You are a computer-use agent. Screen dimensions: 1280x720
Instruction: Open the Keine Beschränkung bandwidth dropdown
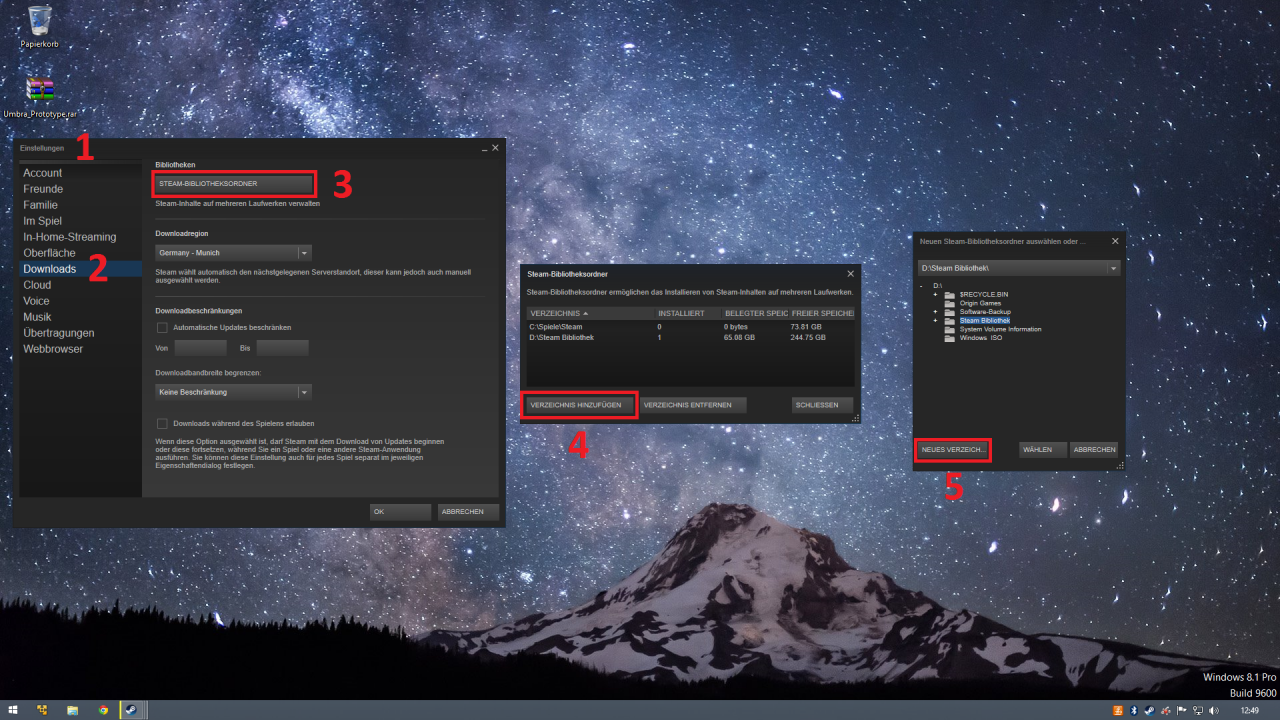pyautogui.click(x=234, y=392)
